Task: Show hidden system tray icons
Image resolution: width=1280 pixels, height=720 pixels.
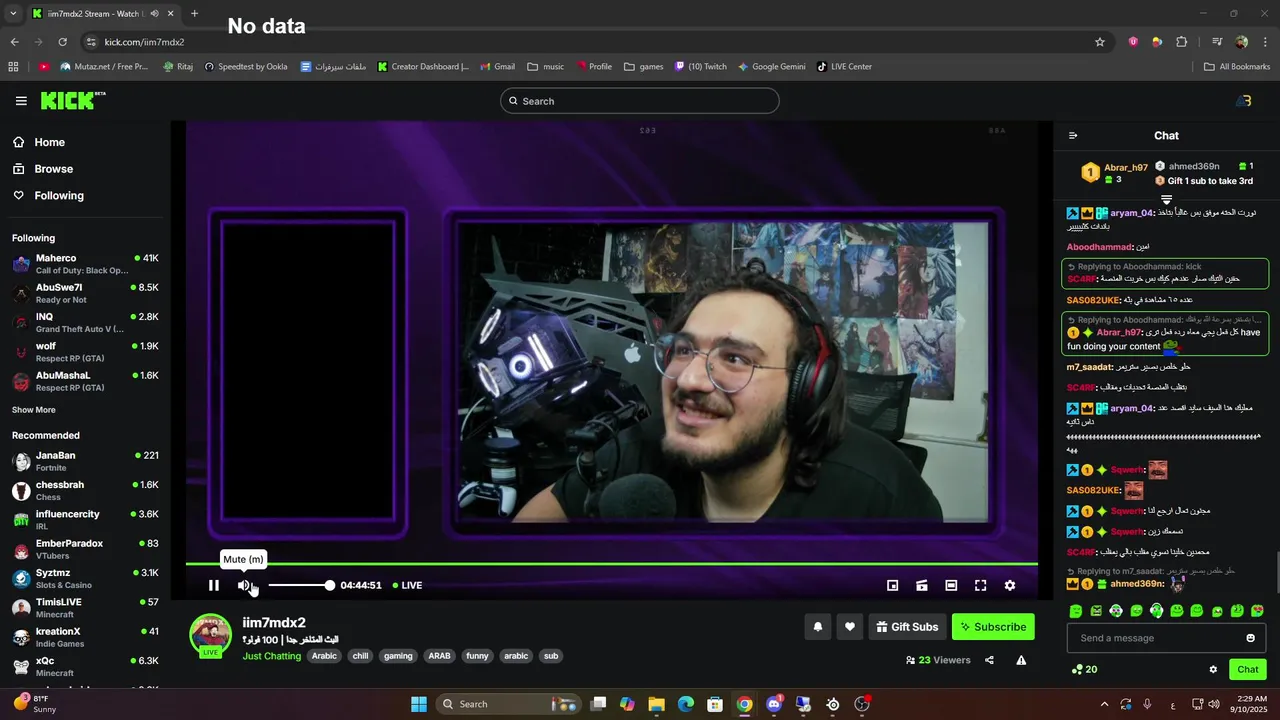Action: tap(1104, 704)
